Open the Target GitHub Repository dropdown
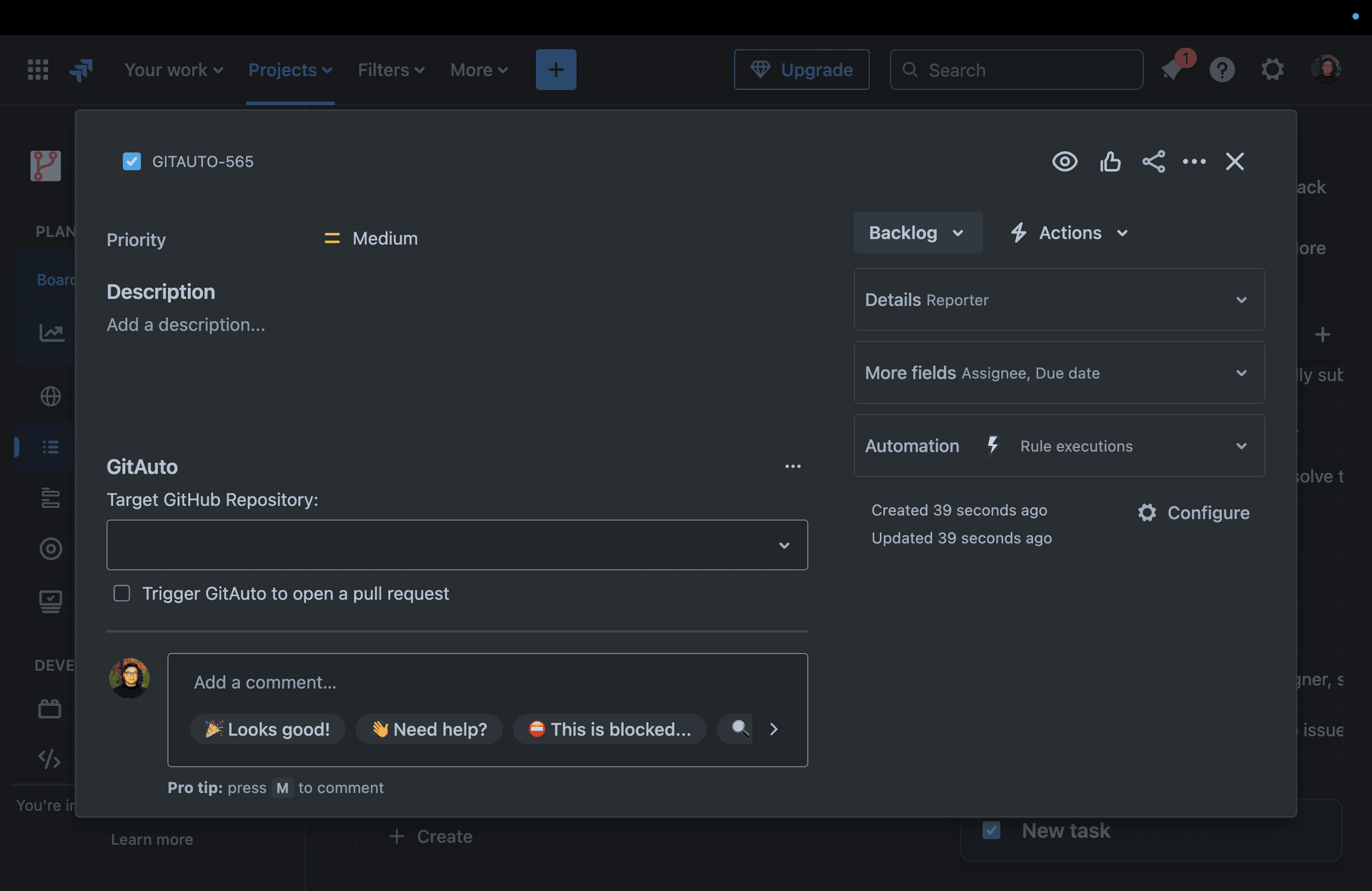The image size is (1372, 891). 785,544
